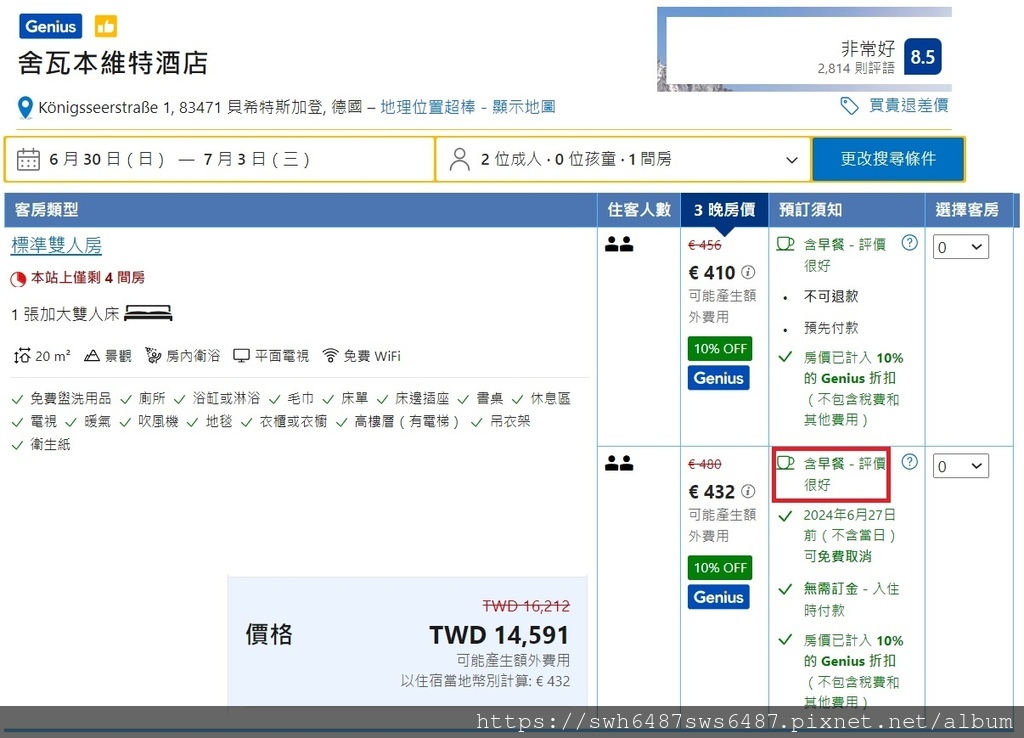Click 10% OFF badge under € 410
Image resolution: width=1024 pixels, height=738 pixels.
tap(720, 349)
